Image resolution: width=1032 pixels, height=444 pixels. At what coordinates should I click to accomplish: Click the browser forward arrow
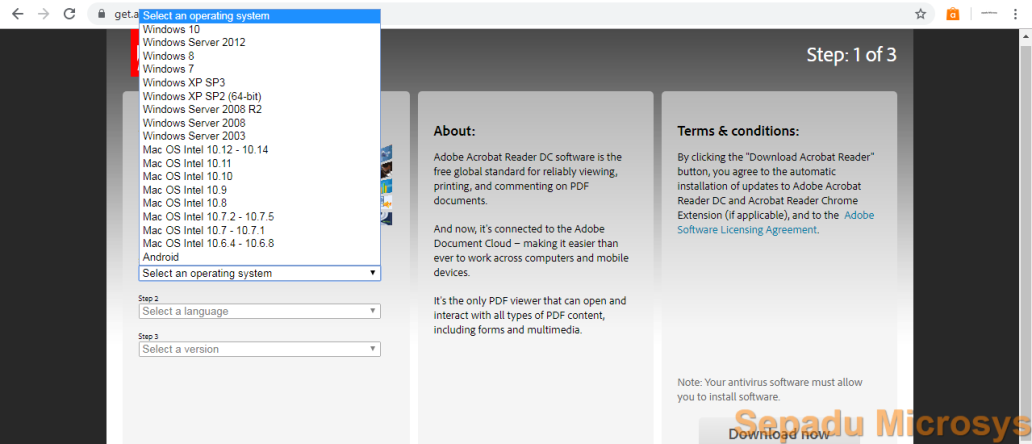[x=43, y=14]
